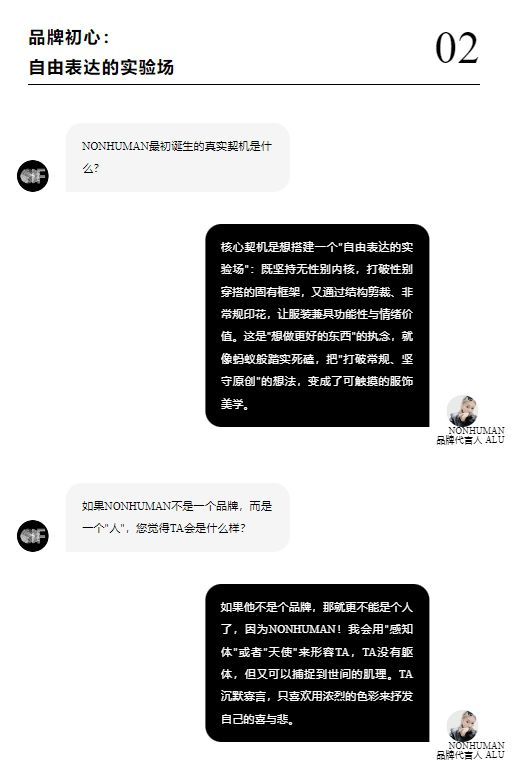The height and width of the screenshot is (767, 516).
Task: Click the last line 自己的喜与悲 in the second answer
Action: (x=255, y=720)
